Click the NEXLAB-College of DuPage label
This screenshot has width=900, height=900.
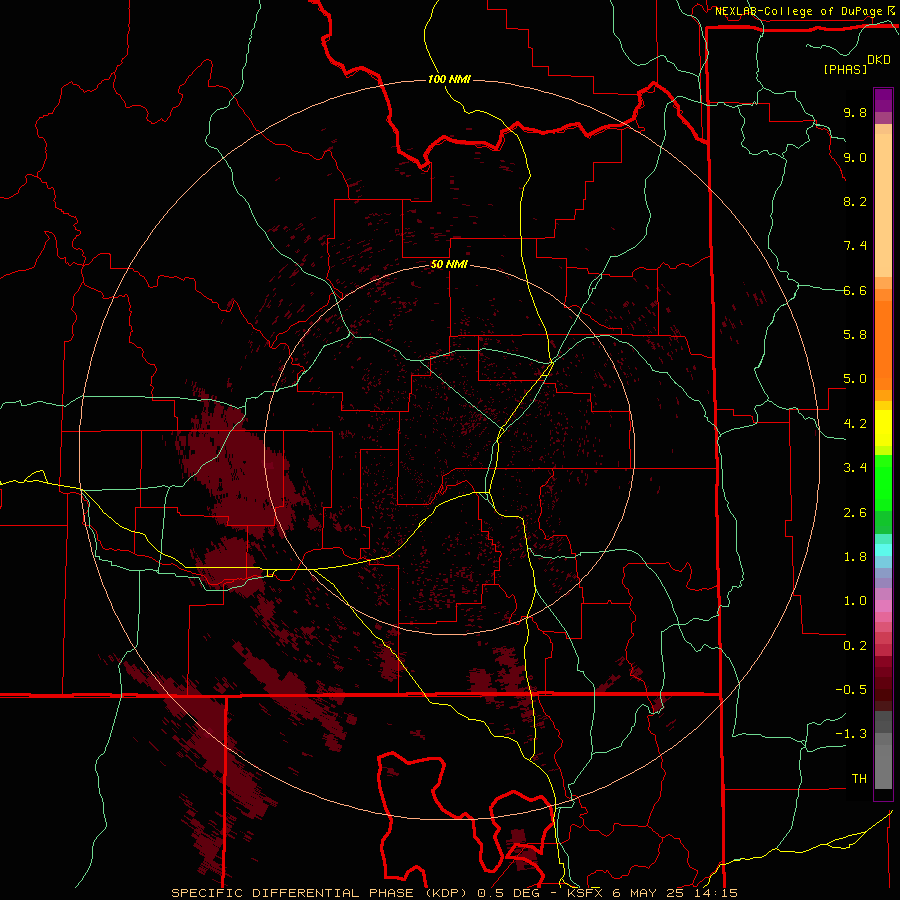coord(799,11)
